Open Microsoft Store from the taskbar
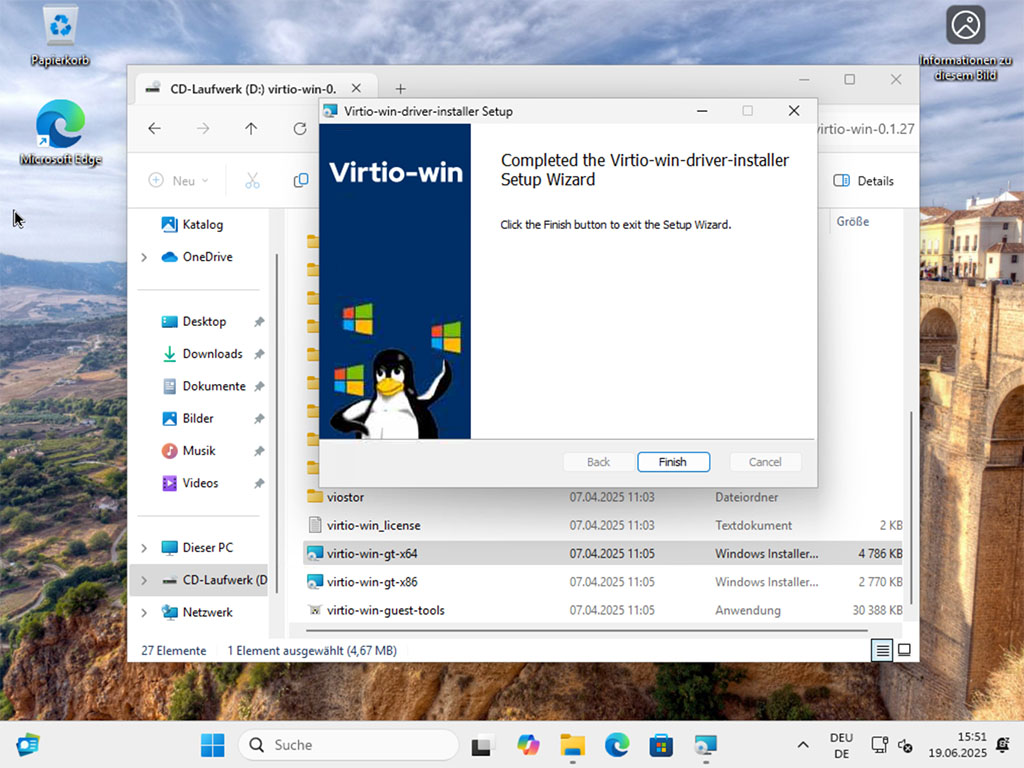The height and width of the screenshot is (768, 1024). pyautogui.click(x=661, y=745)
